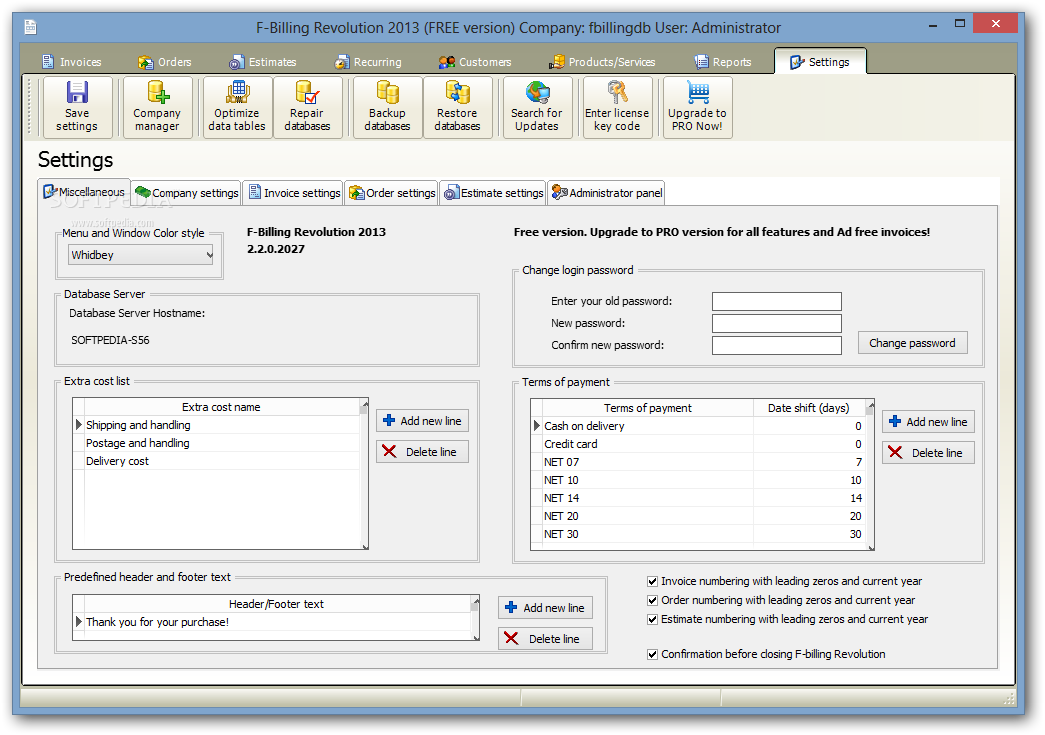Open the Administrator panel sub-tab

point(606,193)
